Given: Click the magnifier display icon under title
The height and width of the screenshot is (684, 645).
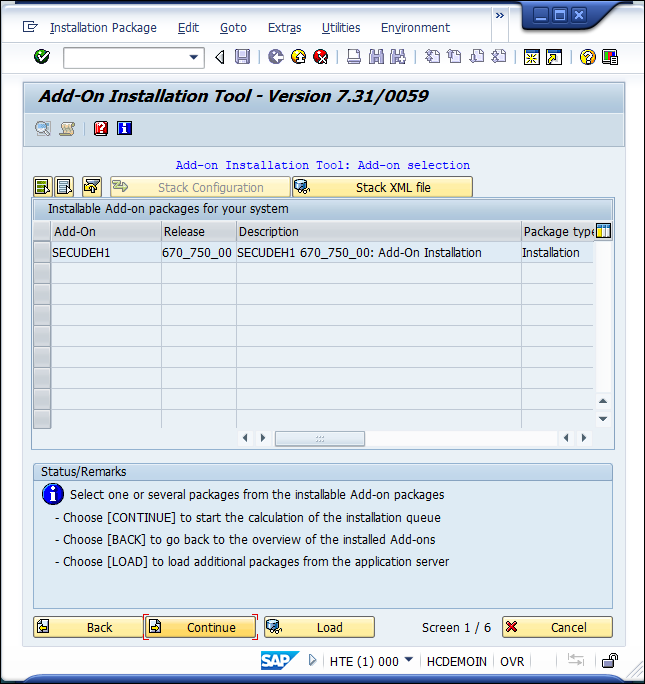Looking at the screenshot, I should pyautogui.click(x=43, y=129).
